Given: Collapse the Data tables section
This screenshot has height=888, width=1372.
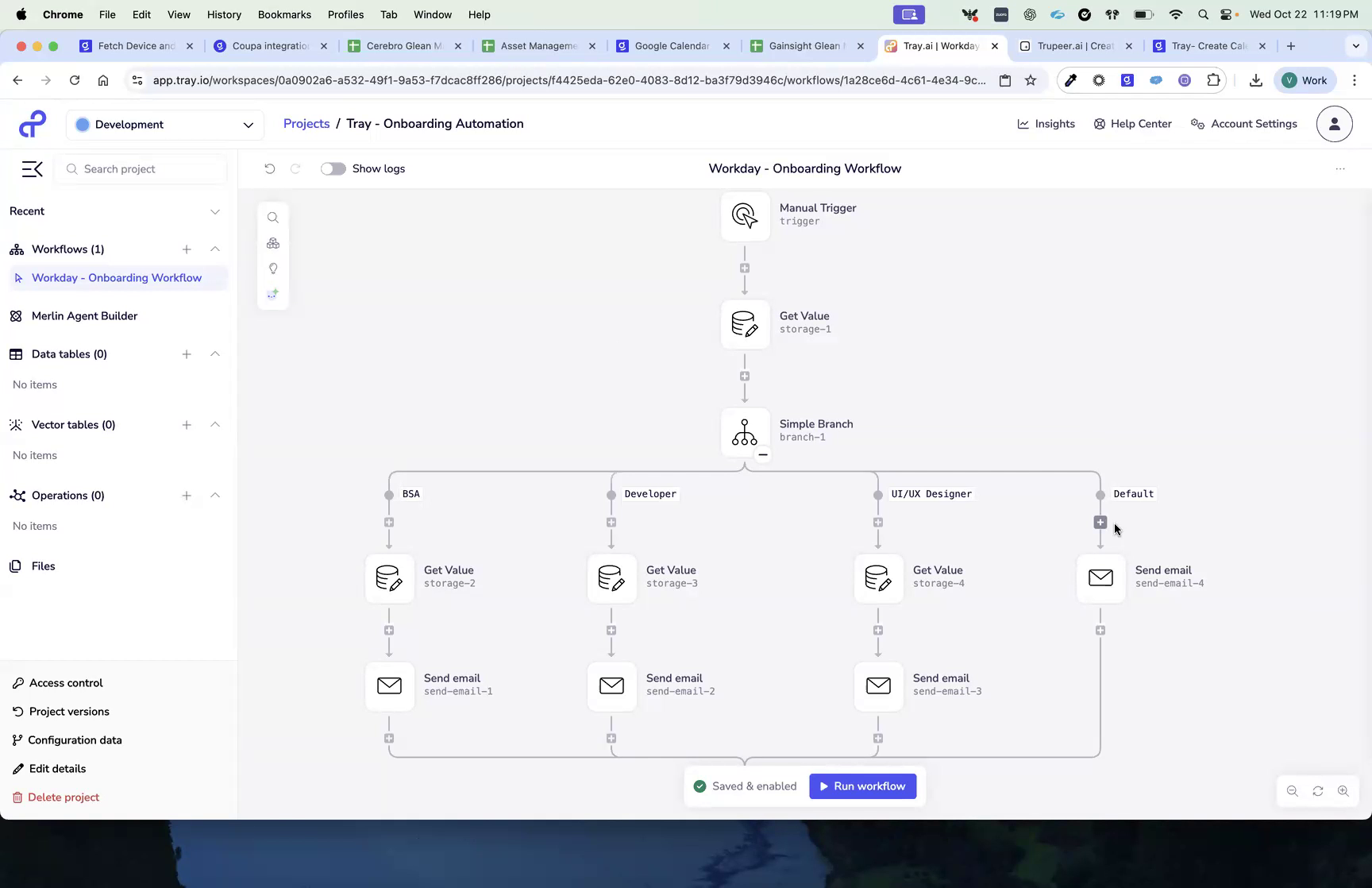Looking at the screenshot, I should [x=215, y=354].
